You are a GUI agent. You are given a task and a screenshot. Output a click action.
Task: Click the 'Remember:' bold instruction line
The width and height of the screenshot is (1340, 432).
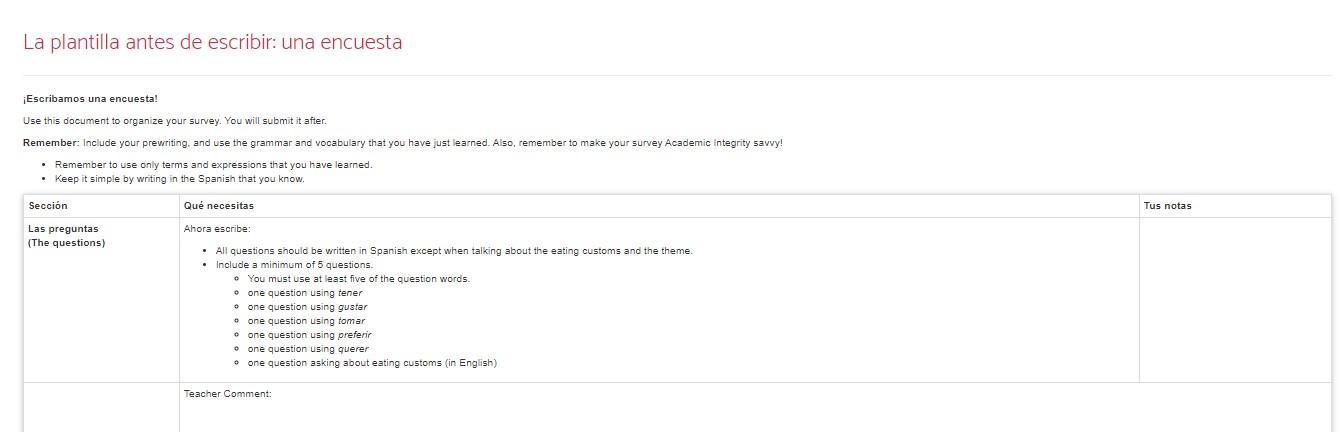point(403,143)
